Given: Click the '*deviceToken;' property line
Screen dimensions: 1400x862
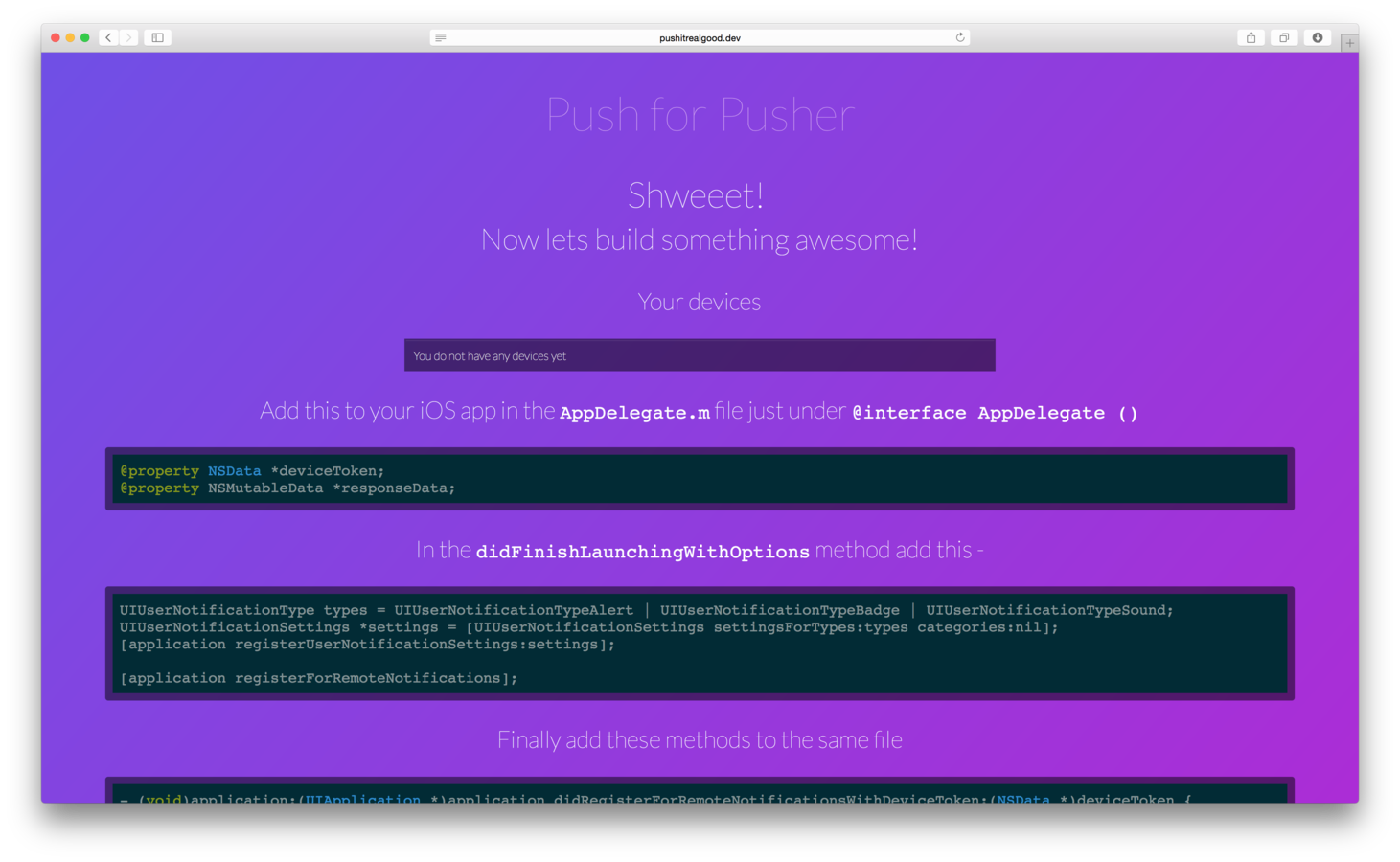Looking at the screenshot, I should pos(252,471).
